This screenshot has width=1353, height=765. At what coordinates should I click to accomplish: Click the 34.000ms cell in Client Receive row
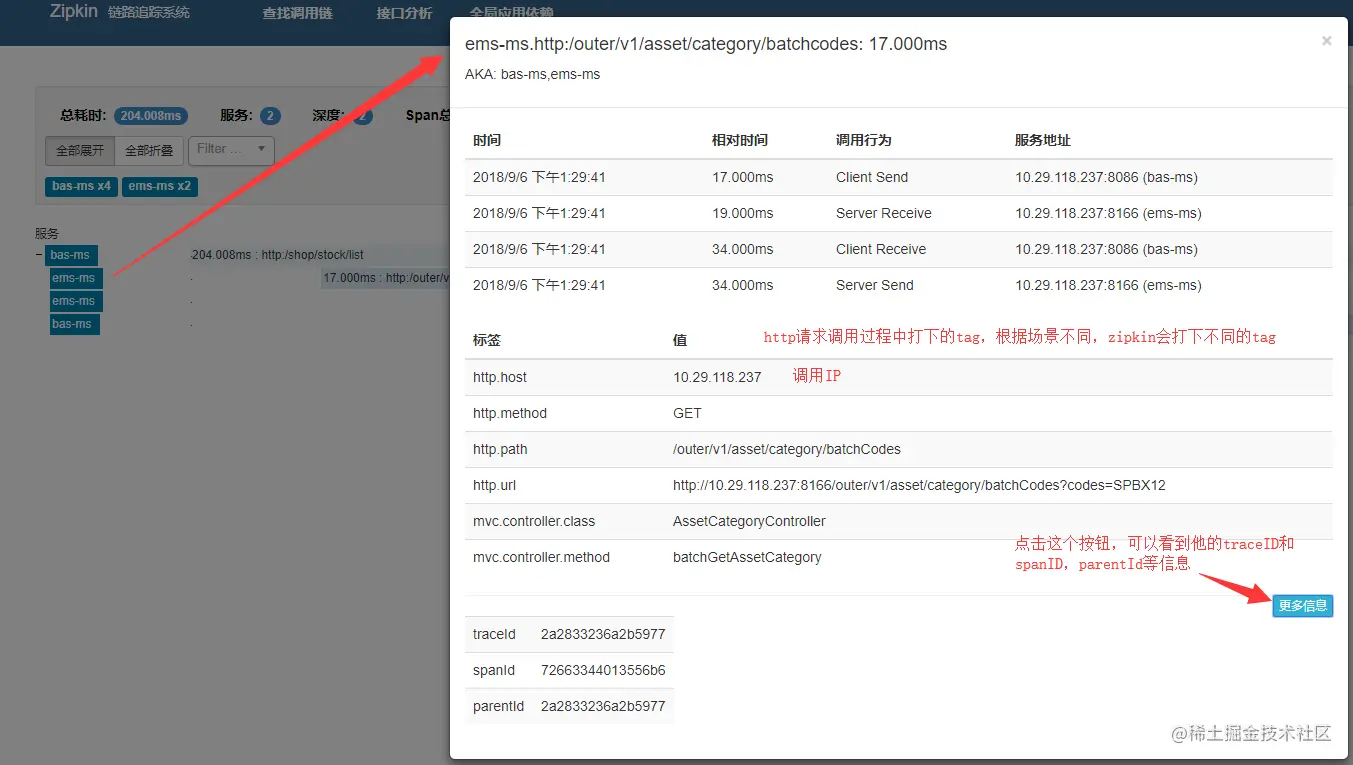[743, 249]
